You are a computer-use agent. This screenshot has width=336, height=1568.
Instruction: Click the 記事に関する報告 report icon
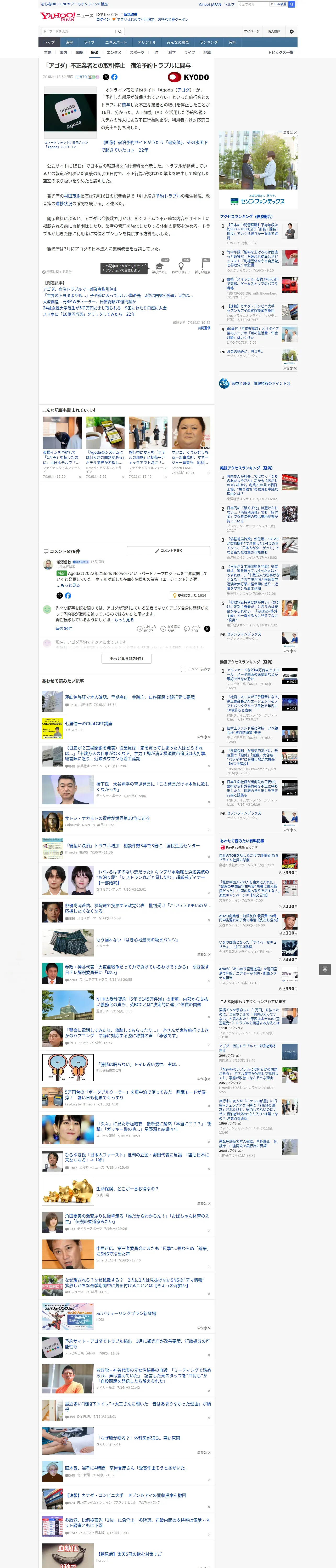click(x=57, y=272)
